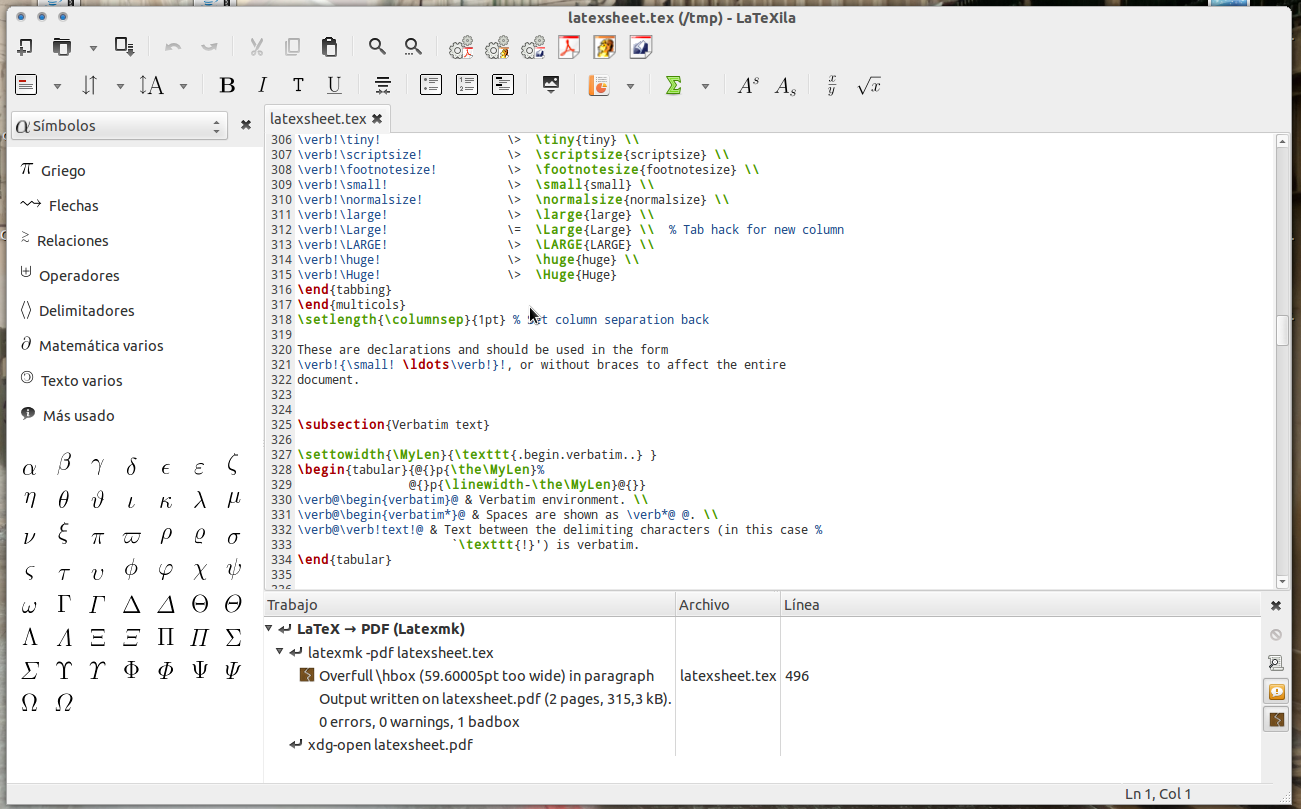Insert a square root
Screen dimensions: 1301x809
(x=869, y=86)
